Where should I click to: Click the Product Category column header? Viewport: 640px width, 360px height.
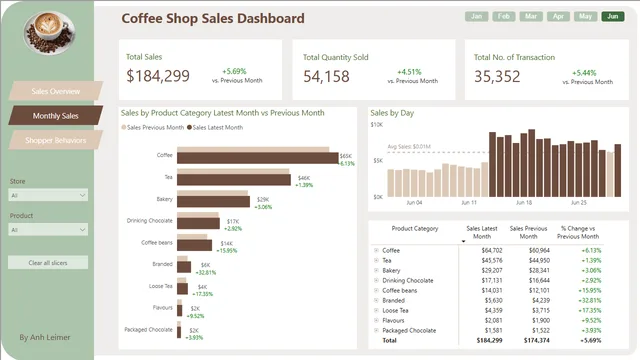pos(415,229)
